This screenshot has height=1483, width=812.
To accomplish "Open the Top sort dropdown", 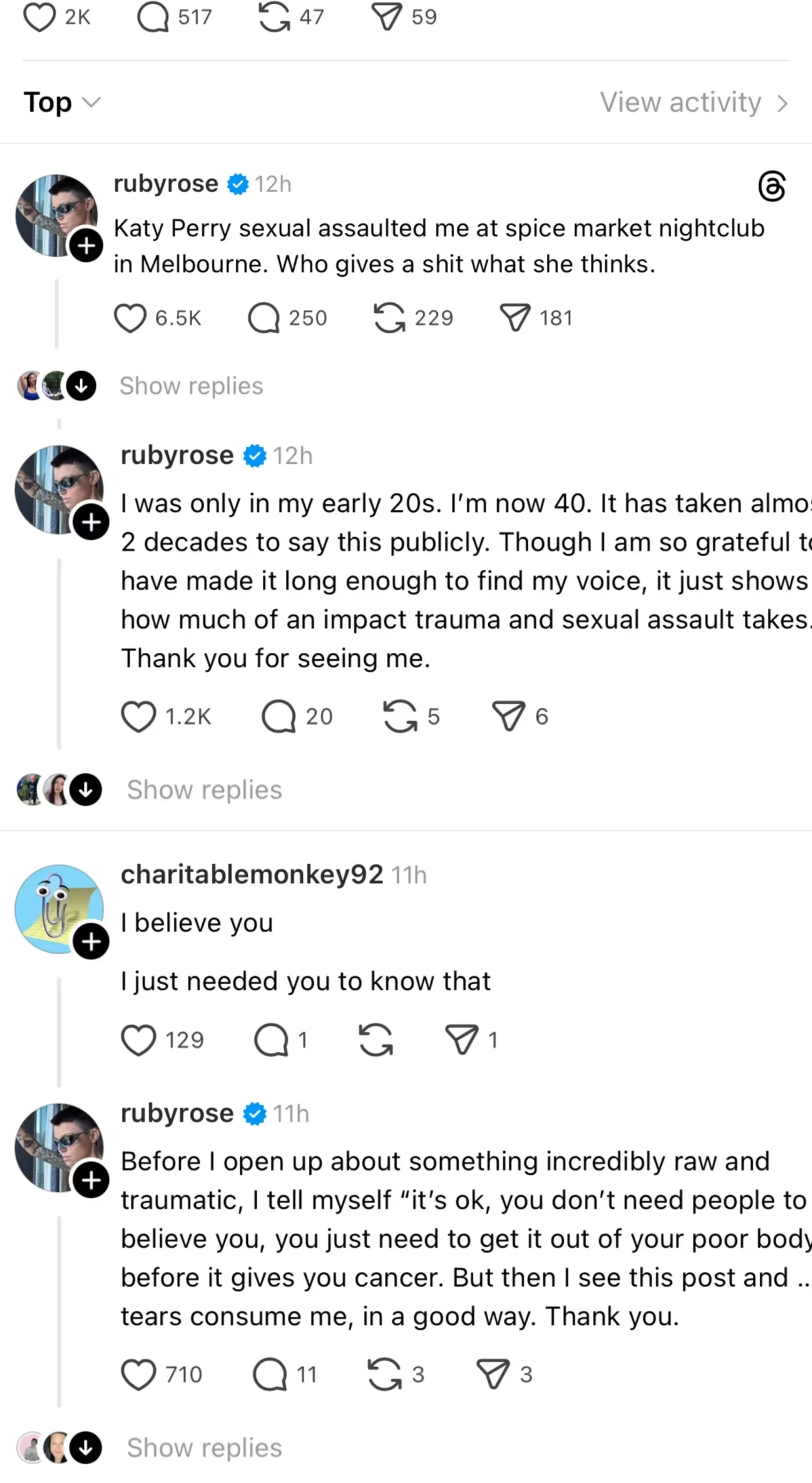I will (62, 103).
